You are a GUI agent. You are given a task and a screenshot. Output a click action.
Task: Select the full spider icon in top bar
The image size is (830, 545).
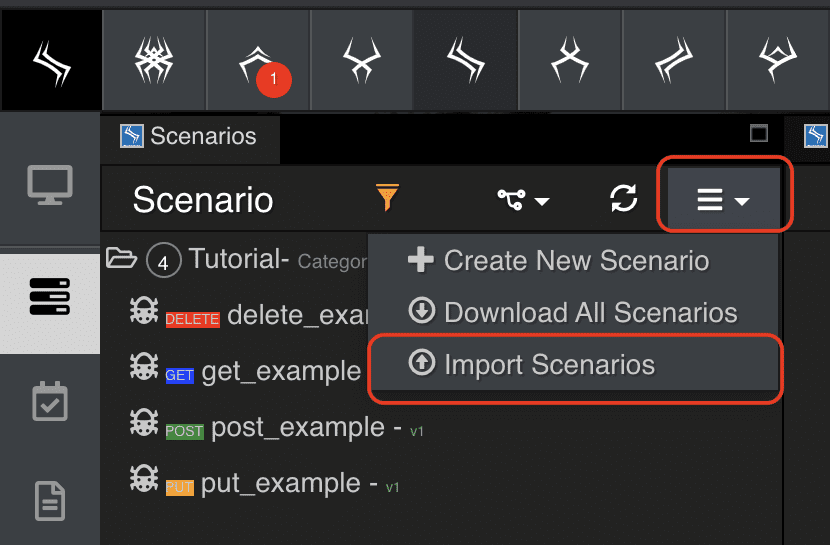tap(154, 60)
